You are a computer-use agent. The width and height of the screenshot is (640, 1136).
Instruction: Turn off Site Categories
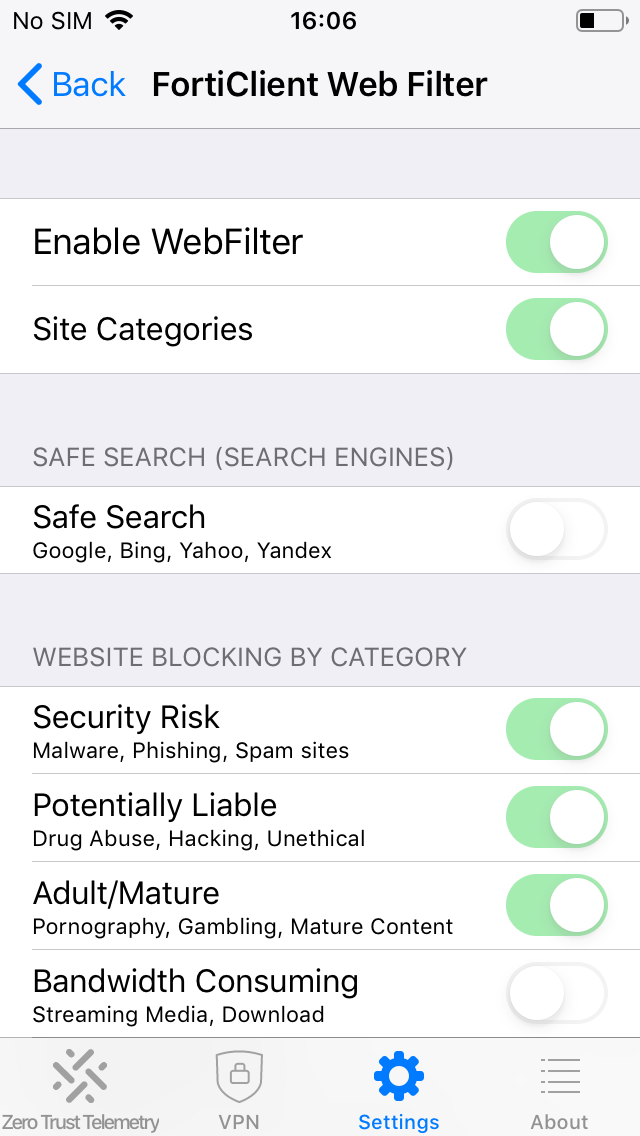(556, 329)
